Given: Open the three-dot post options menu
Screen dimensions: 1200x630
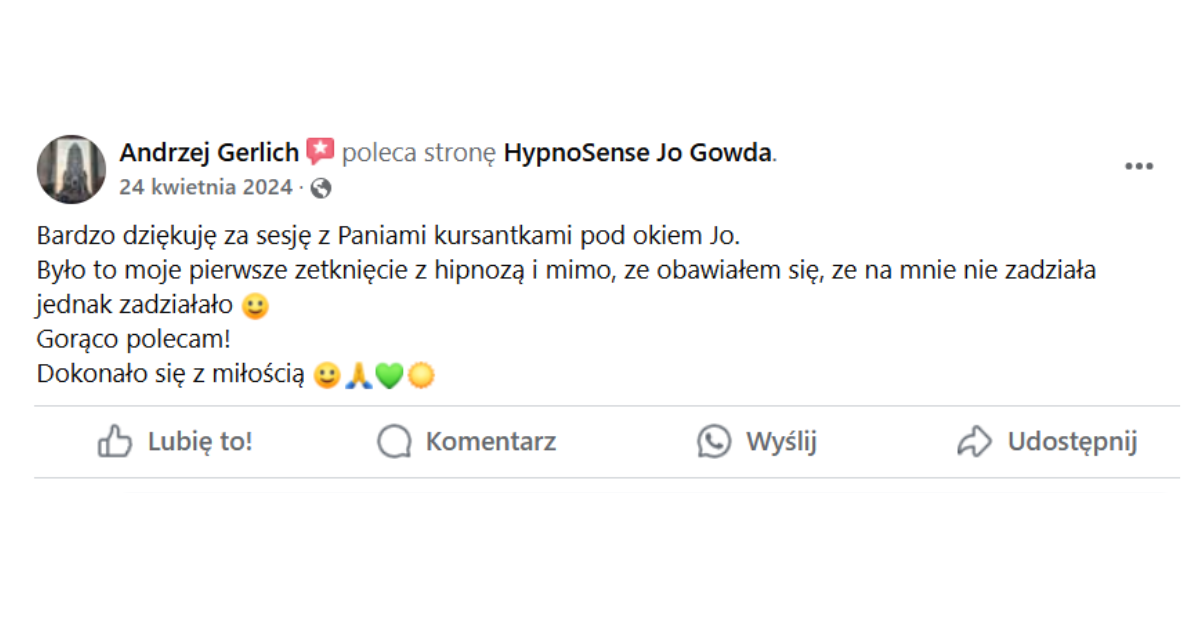Looking at the screenshot, I should point(1139,167).
